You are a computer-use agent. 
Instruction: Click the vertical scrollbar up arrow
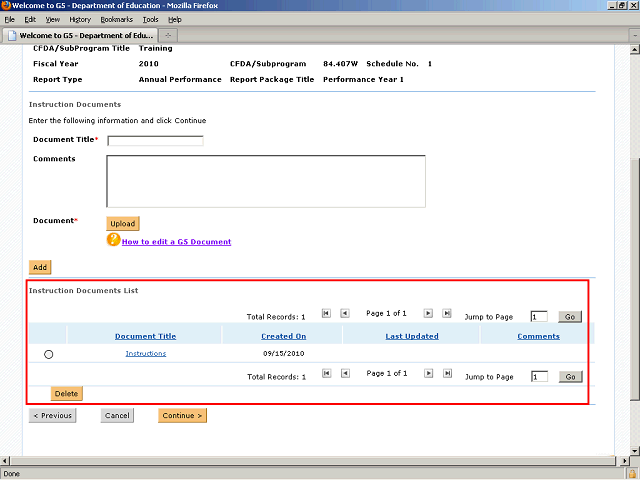point(635,50)
